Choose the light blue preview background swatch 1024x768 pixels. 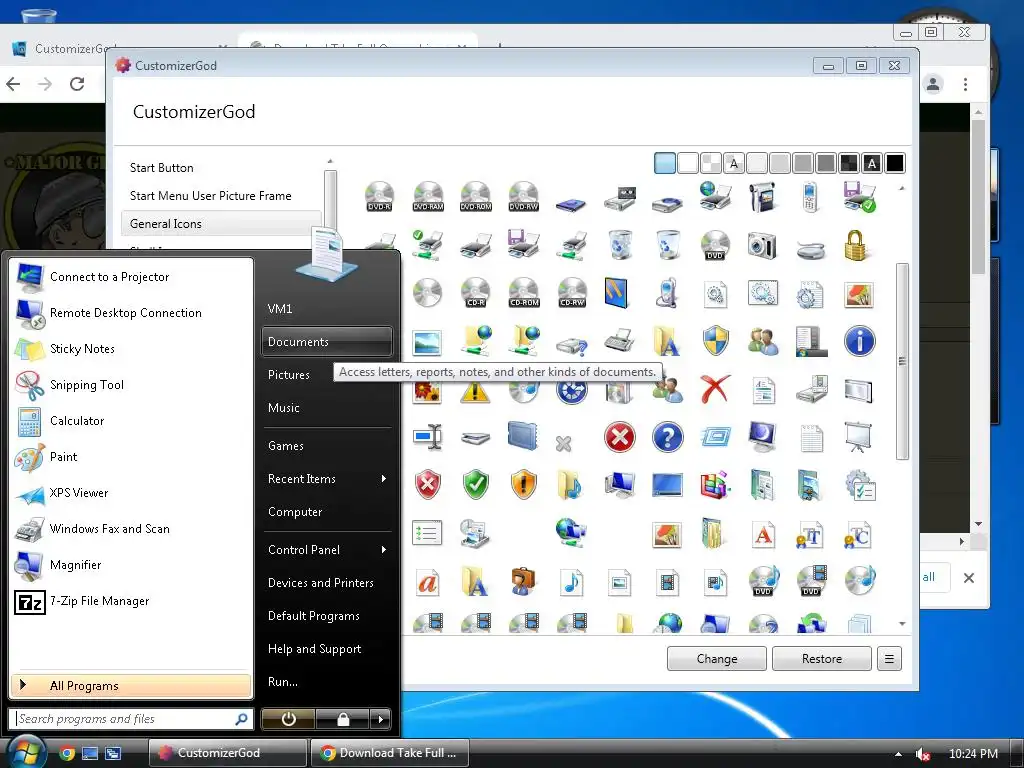[665, 163]
